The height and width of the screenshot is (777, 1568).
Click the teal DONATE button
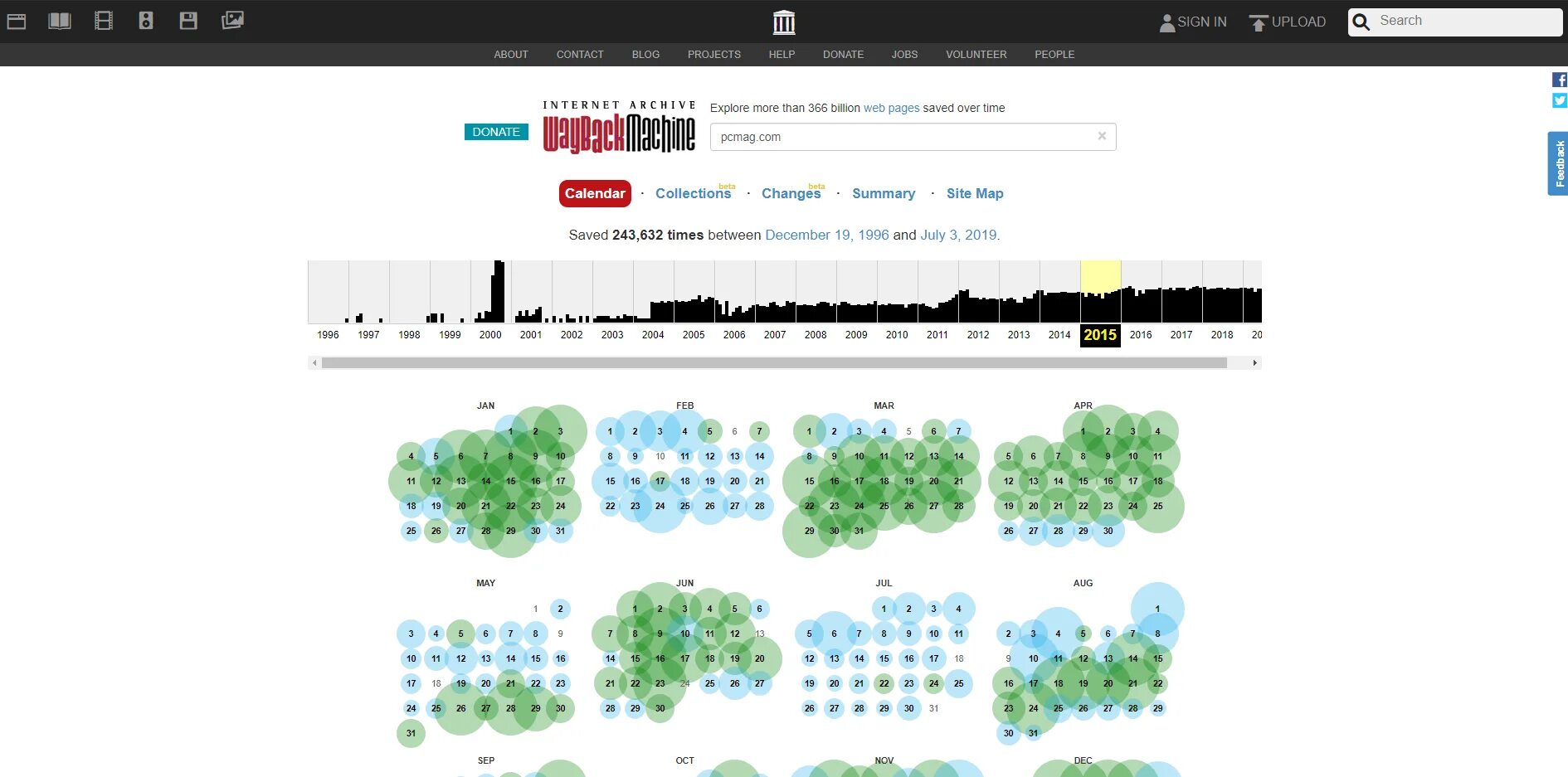tap(496, 132)
